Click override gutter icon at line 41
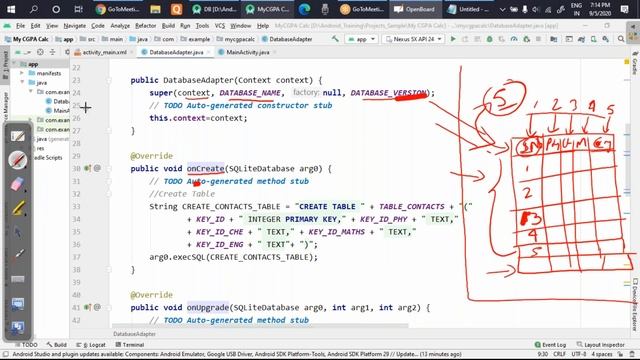 pyautogui.click(x=87, y=307)
